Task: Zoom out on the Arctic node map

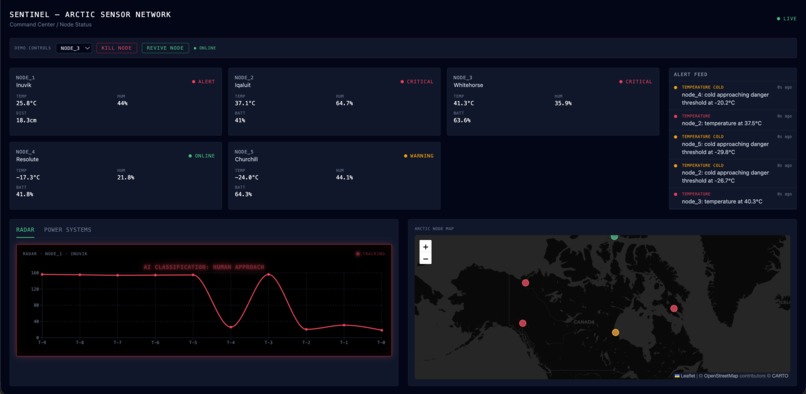Action: click(426, 258)
